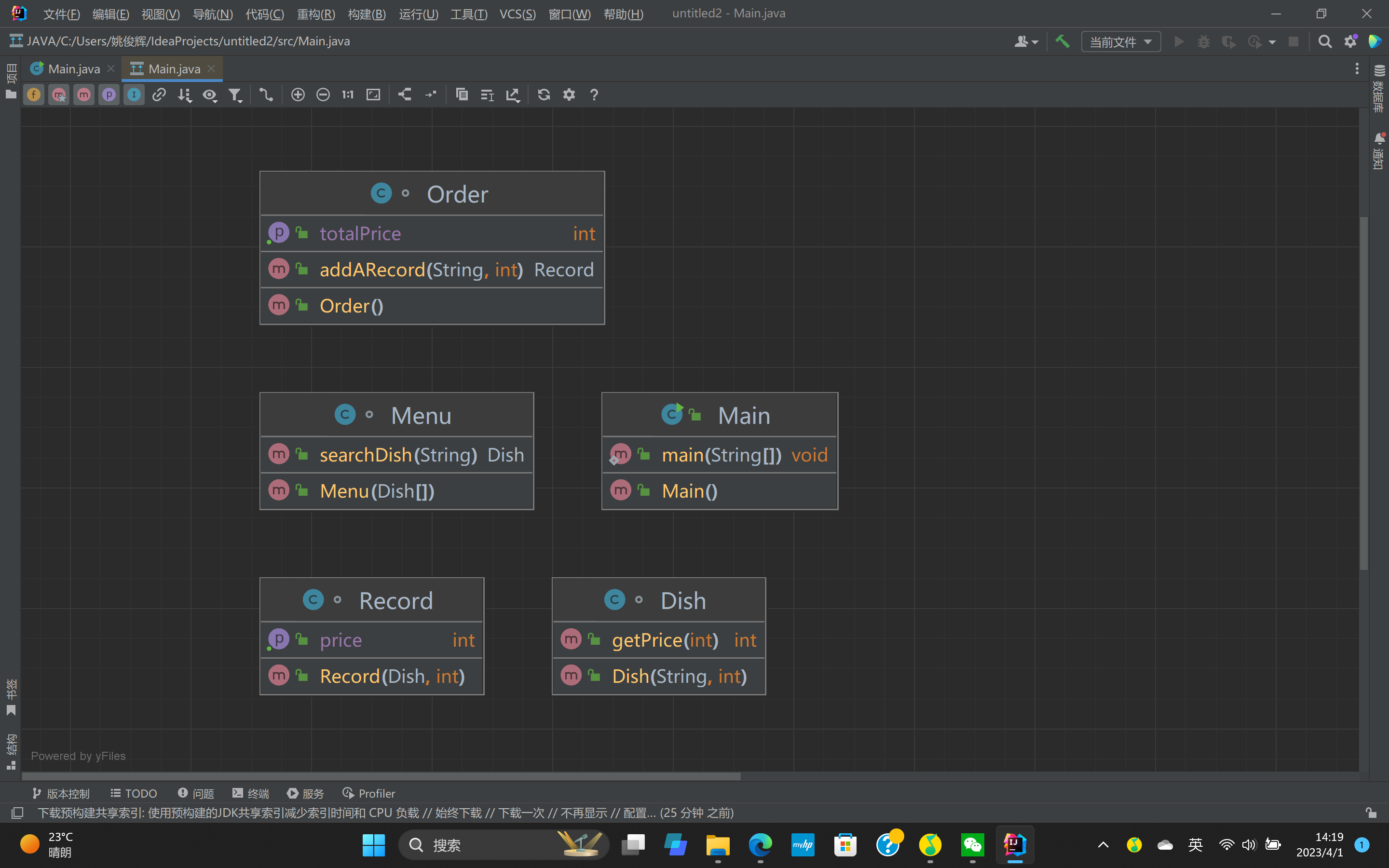Click the zoom out icon

coord(323,95)
